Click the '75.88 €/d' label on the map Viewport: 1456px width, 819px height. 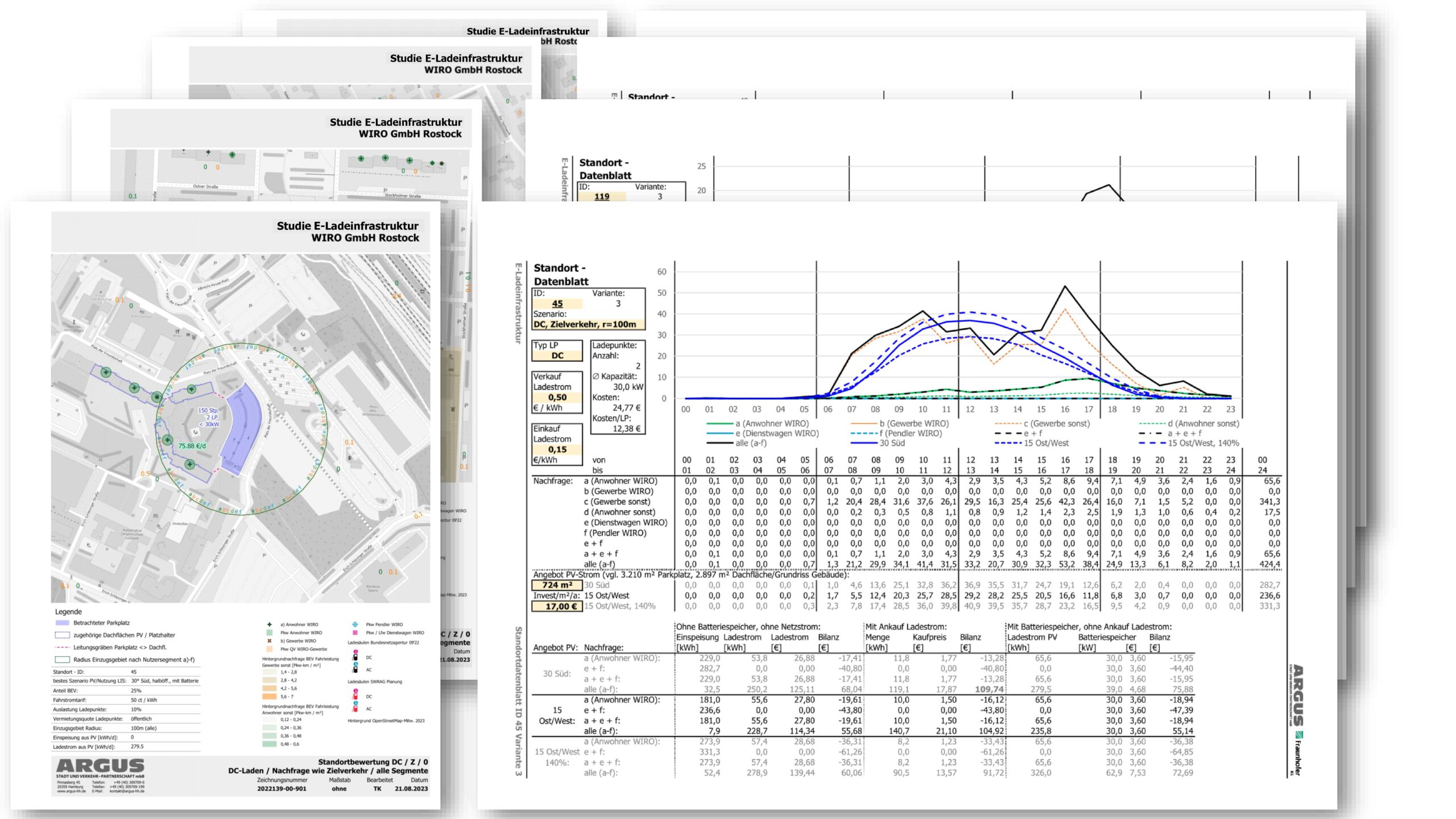[x=192, y=446]
